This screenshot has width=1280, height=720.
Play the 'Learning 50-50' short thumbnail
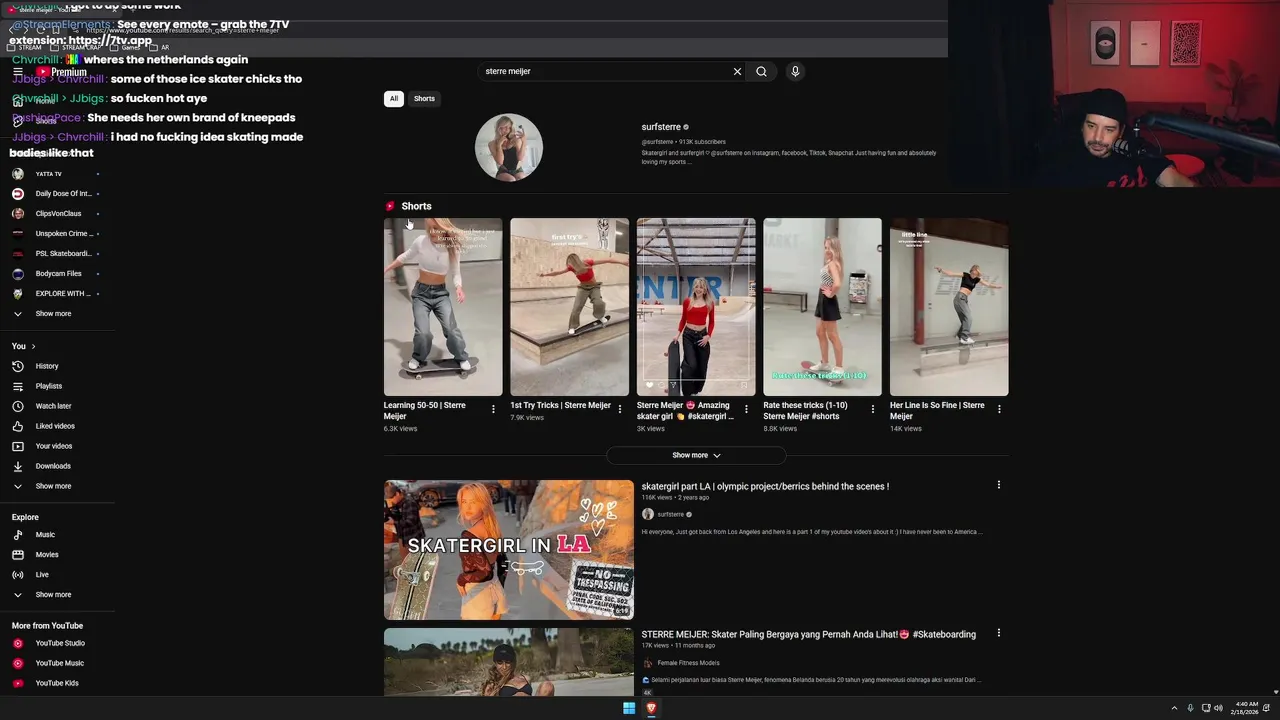click(x=443, y=307)
